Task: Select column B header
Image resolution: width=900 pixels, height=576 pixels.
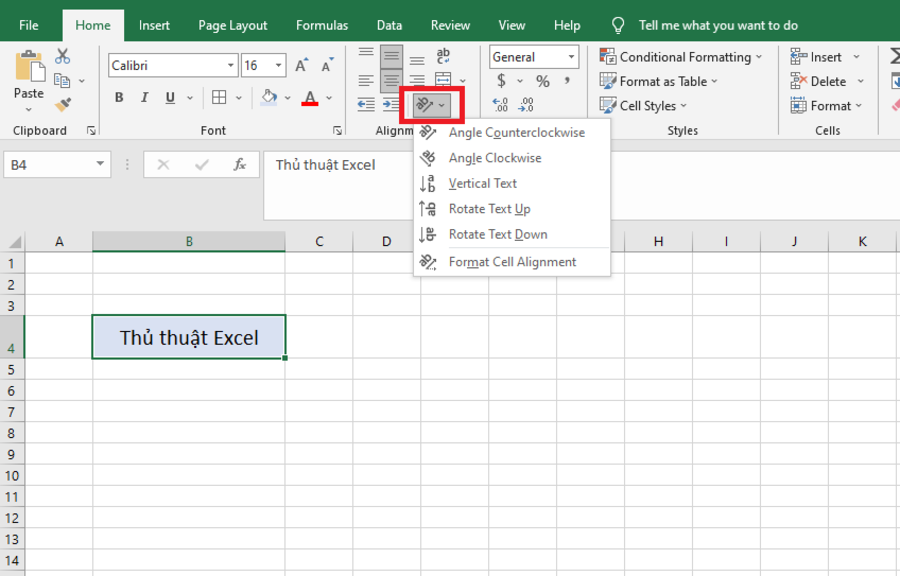Action: coord(189,242)
